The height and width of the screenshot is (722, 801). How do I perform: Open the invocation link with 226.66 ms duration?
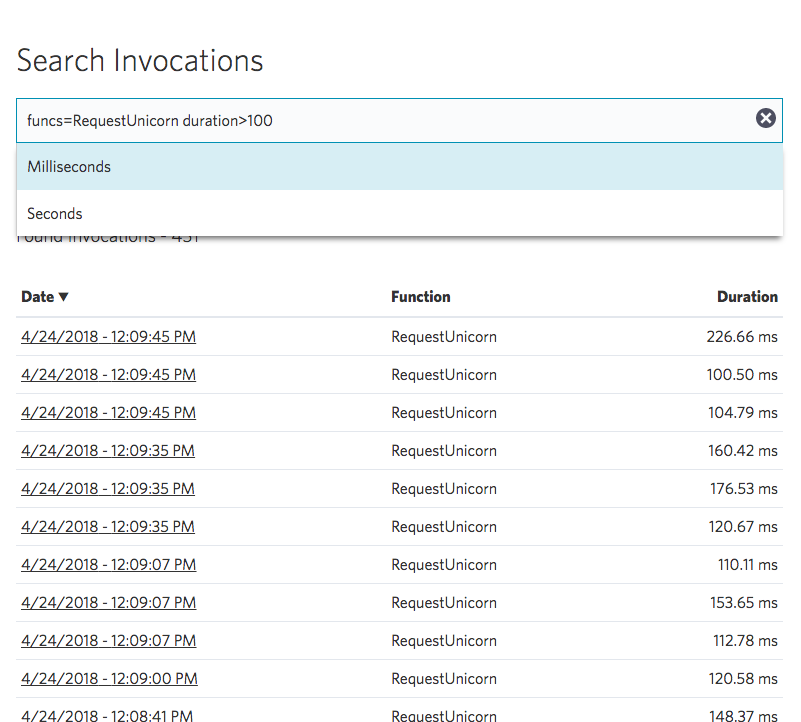point(108,337)
